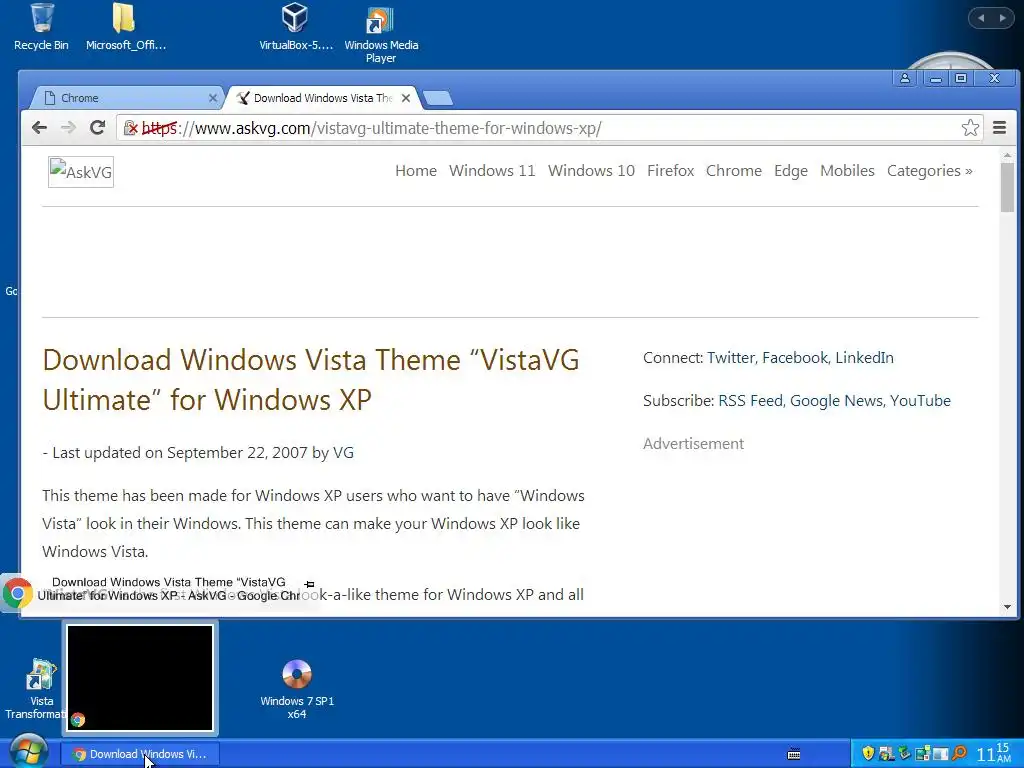The image size is (1024, 768).
Task: Open the Mobiles nav link
Action: point(847,170)
